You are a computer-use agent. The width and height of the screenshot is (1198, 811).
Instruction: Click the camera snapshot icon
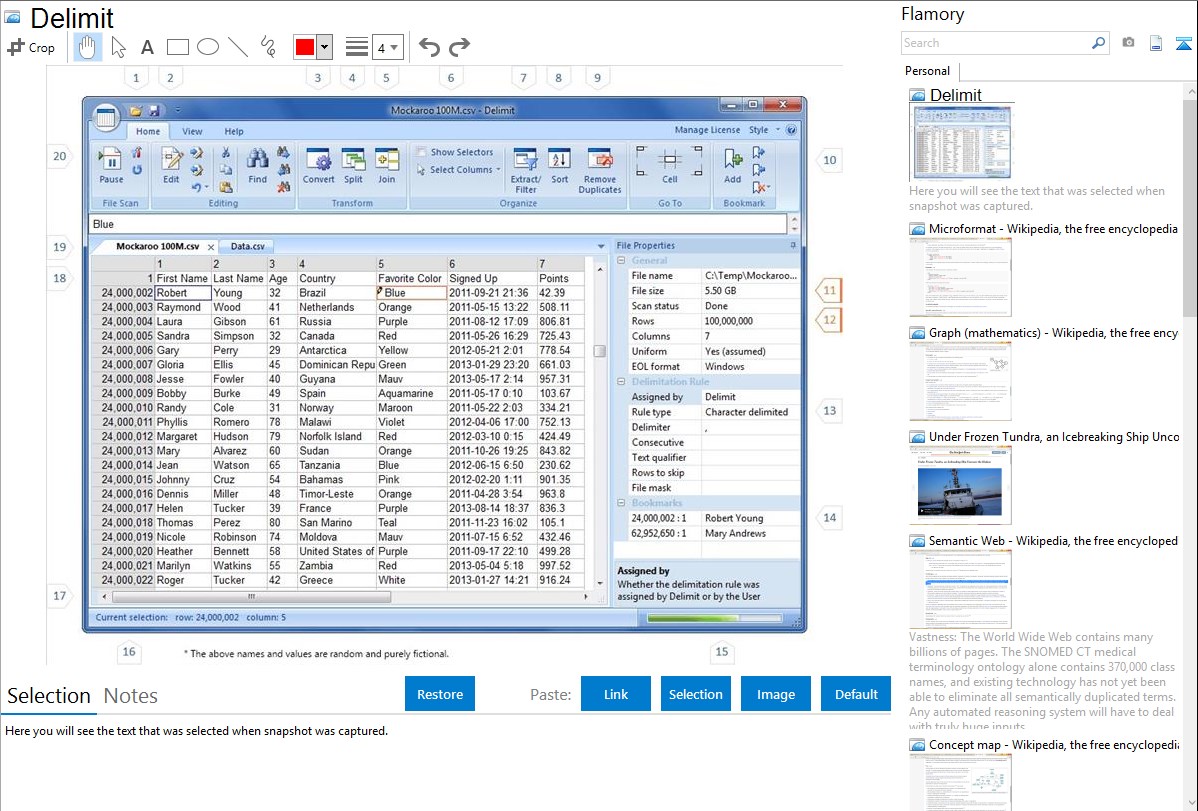(x=1128, y=43)
